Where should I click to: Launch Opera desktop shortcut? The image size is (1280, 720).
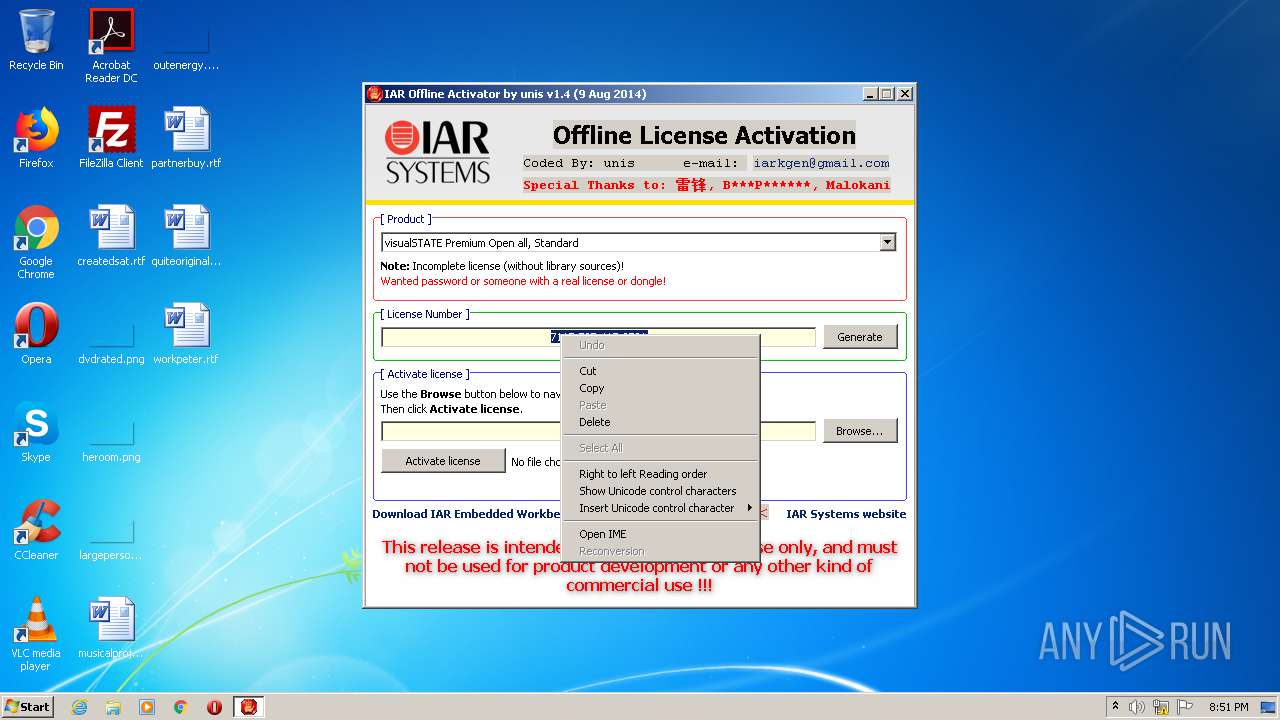[x=36, y=334]
